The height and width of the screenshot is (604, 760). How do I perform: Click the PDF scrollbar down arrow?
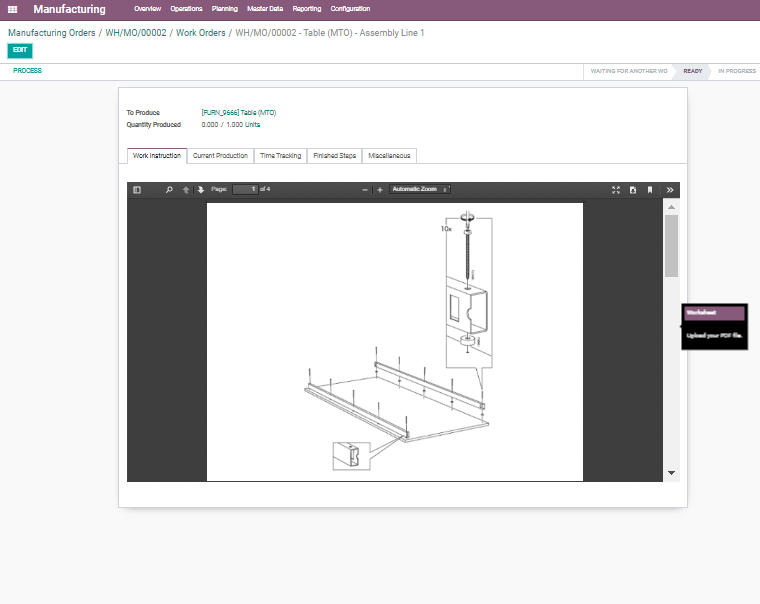[671, 472]
